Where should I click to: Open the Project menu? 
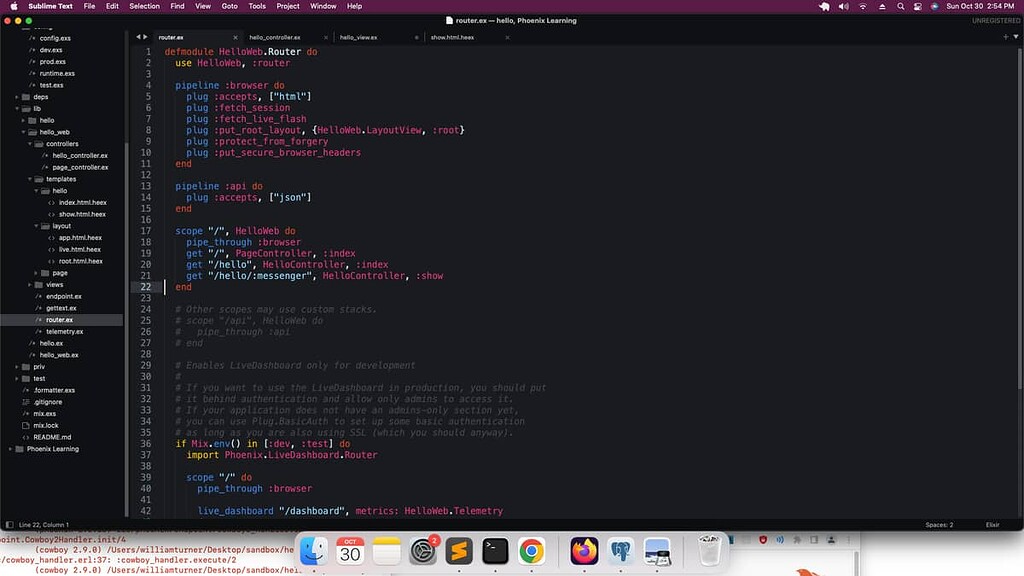tap(288, 5)
